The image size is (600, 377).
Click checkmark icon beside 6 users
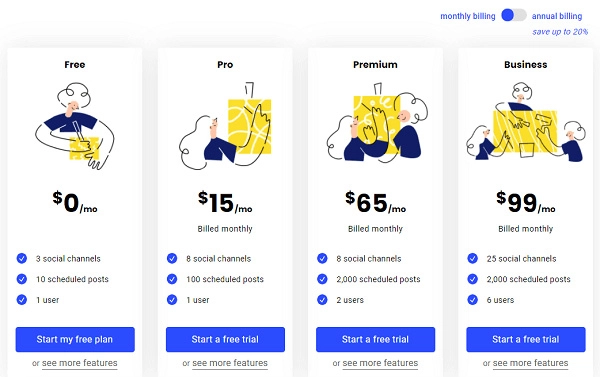pos(473,300)
